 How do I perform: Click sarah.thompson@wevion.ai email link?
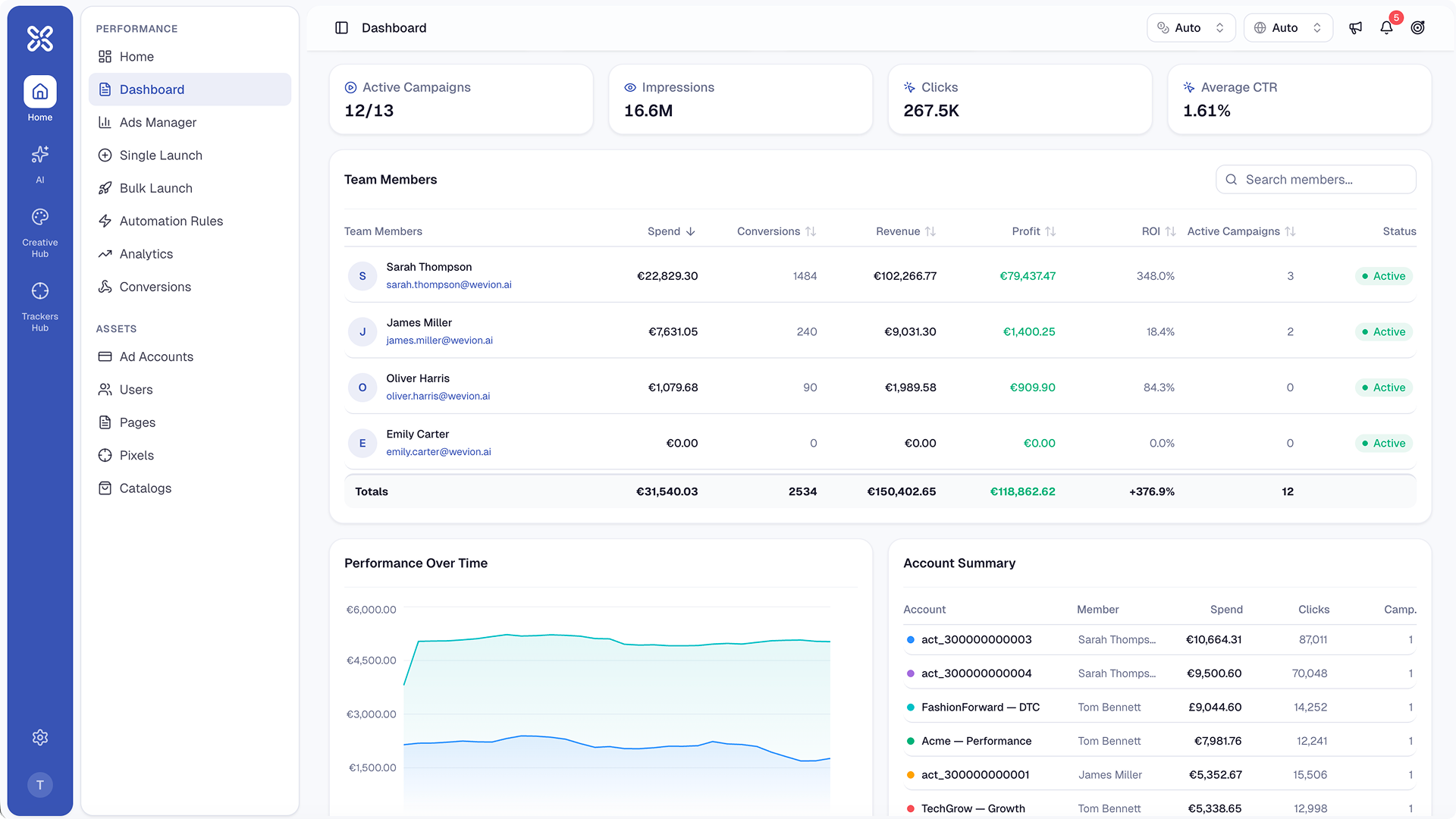pos(449,285)
